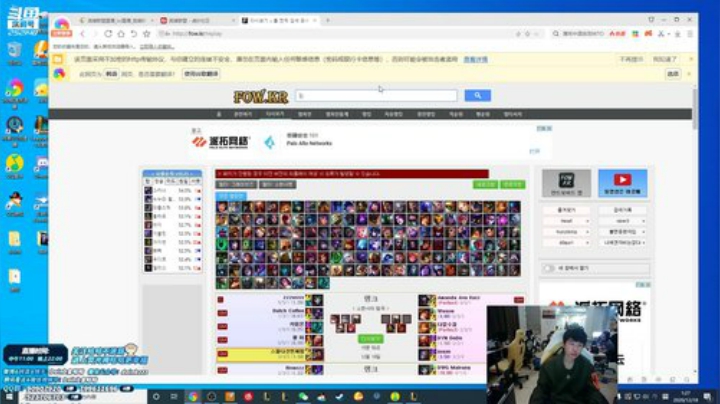
Task: Open the Cortana circle icon on the taskbar
Action: pos(156,397)
